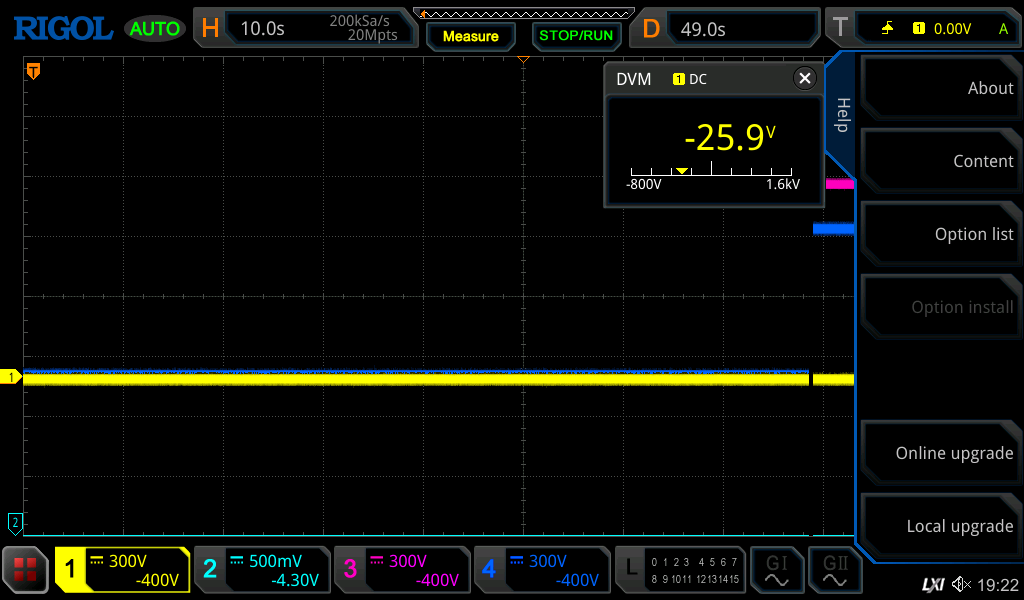
Task: Click the GI waveform generator icon
Action: pos(776,570)
